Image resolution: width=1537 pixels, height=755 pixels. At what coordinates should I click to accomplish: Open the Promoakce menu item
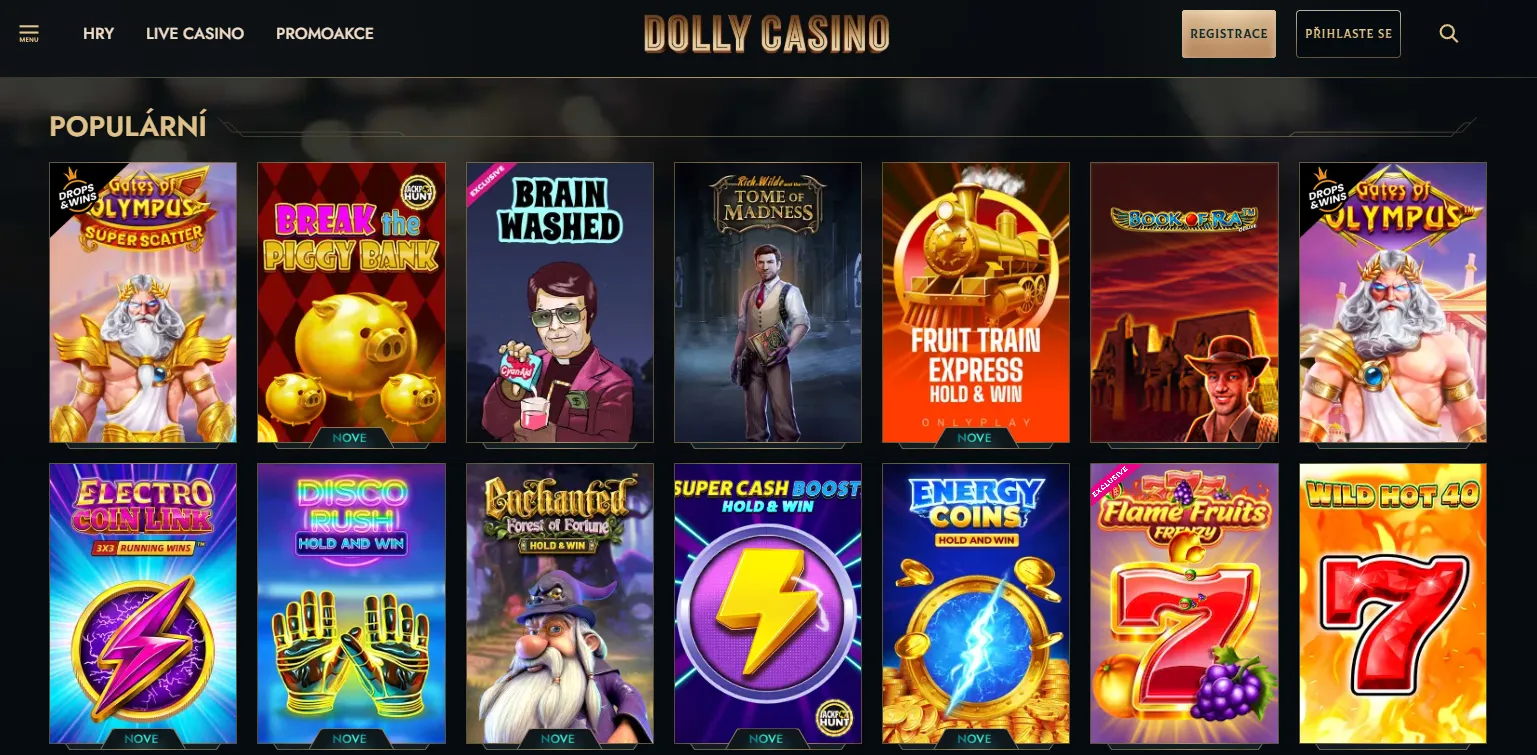pos(325,34)
